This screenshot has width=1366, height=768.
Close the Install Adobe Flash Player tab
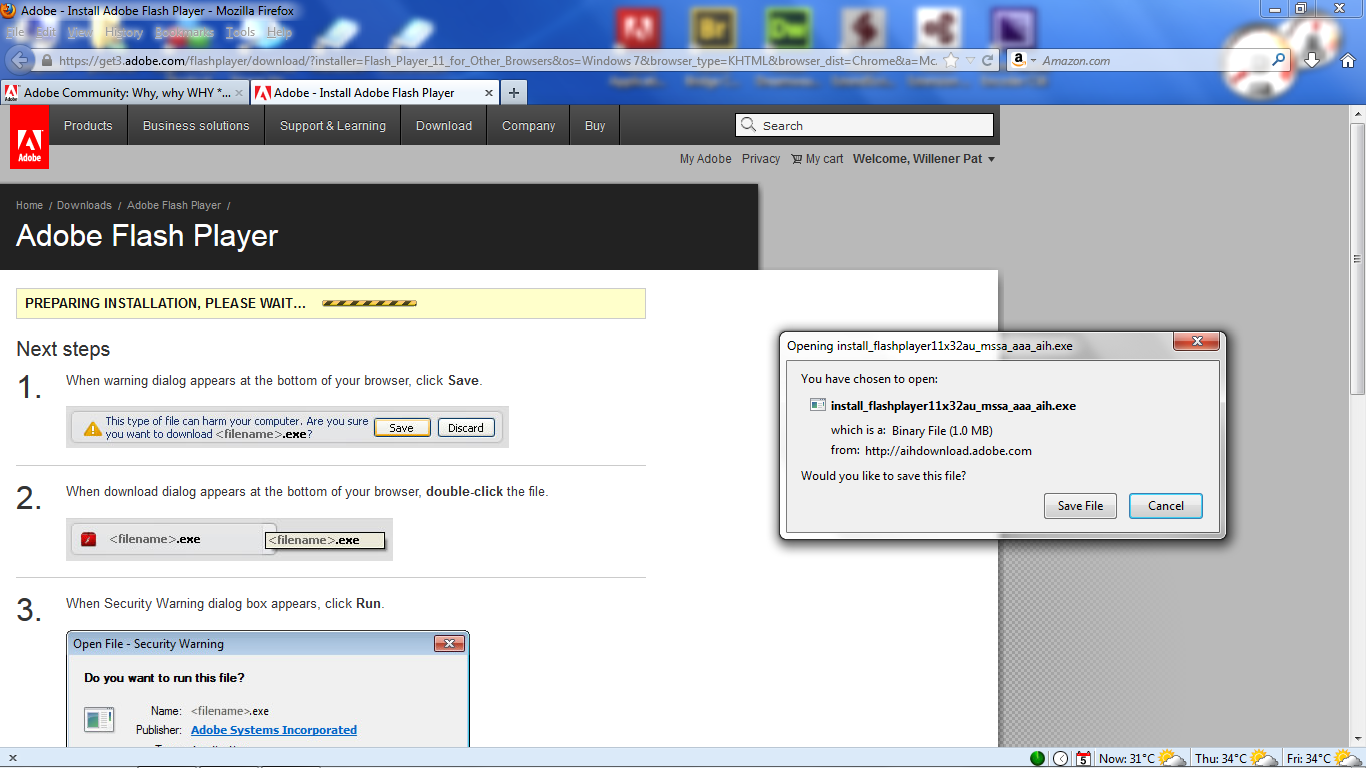pyautogui.click(x=489, y=93)
